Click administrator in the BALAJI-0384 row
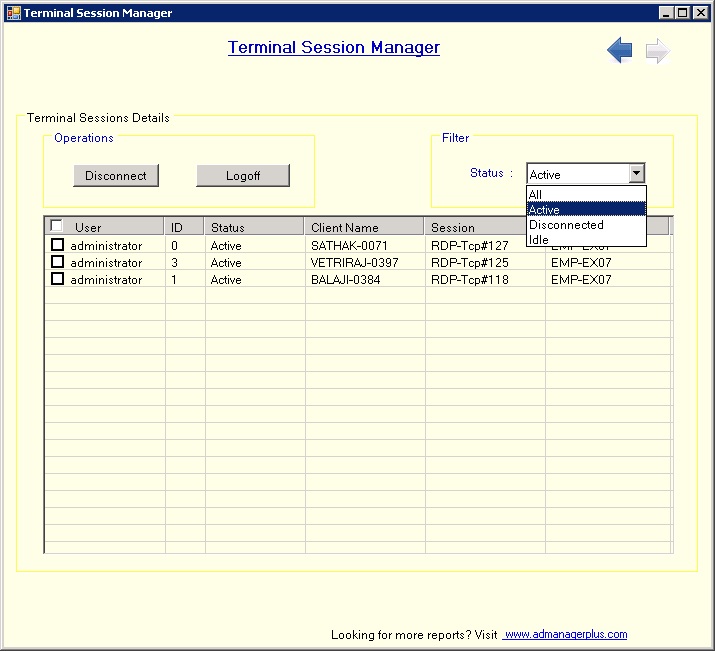 [106, 279]
